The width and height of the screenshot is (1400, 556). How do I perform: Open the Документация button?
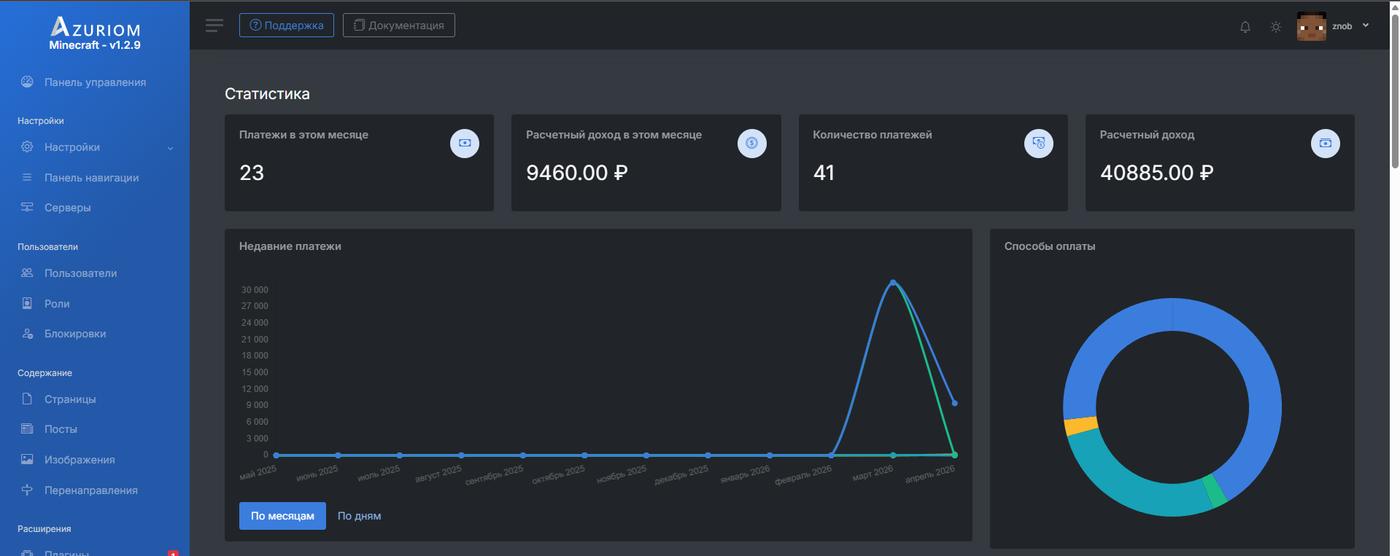398,25
